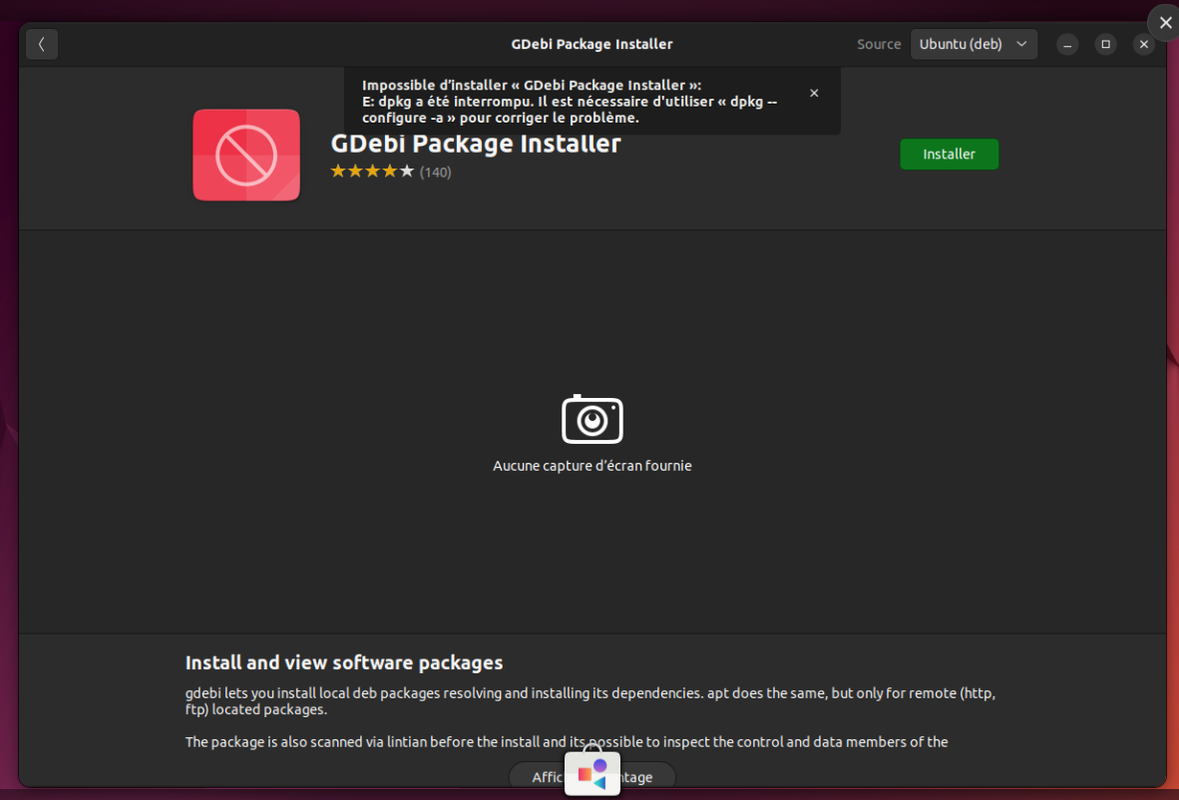
Task: Click the 'Install and view software packages' heading
Action: coord(344,662)
